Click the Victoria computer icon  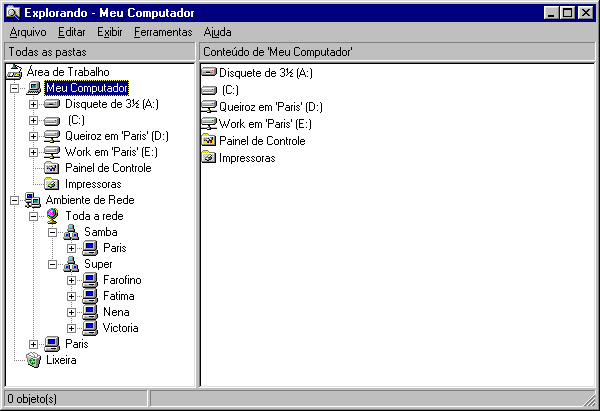90,328
